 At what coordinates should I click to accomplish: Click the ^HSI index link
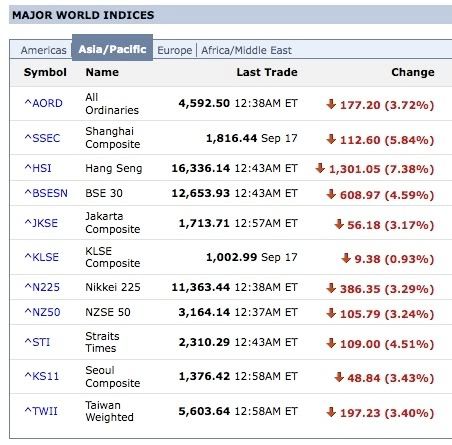coord(38,168)
